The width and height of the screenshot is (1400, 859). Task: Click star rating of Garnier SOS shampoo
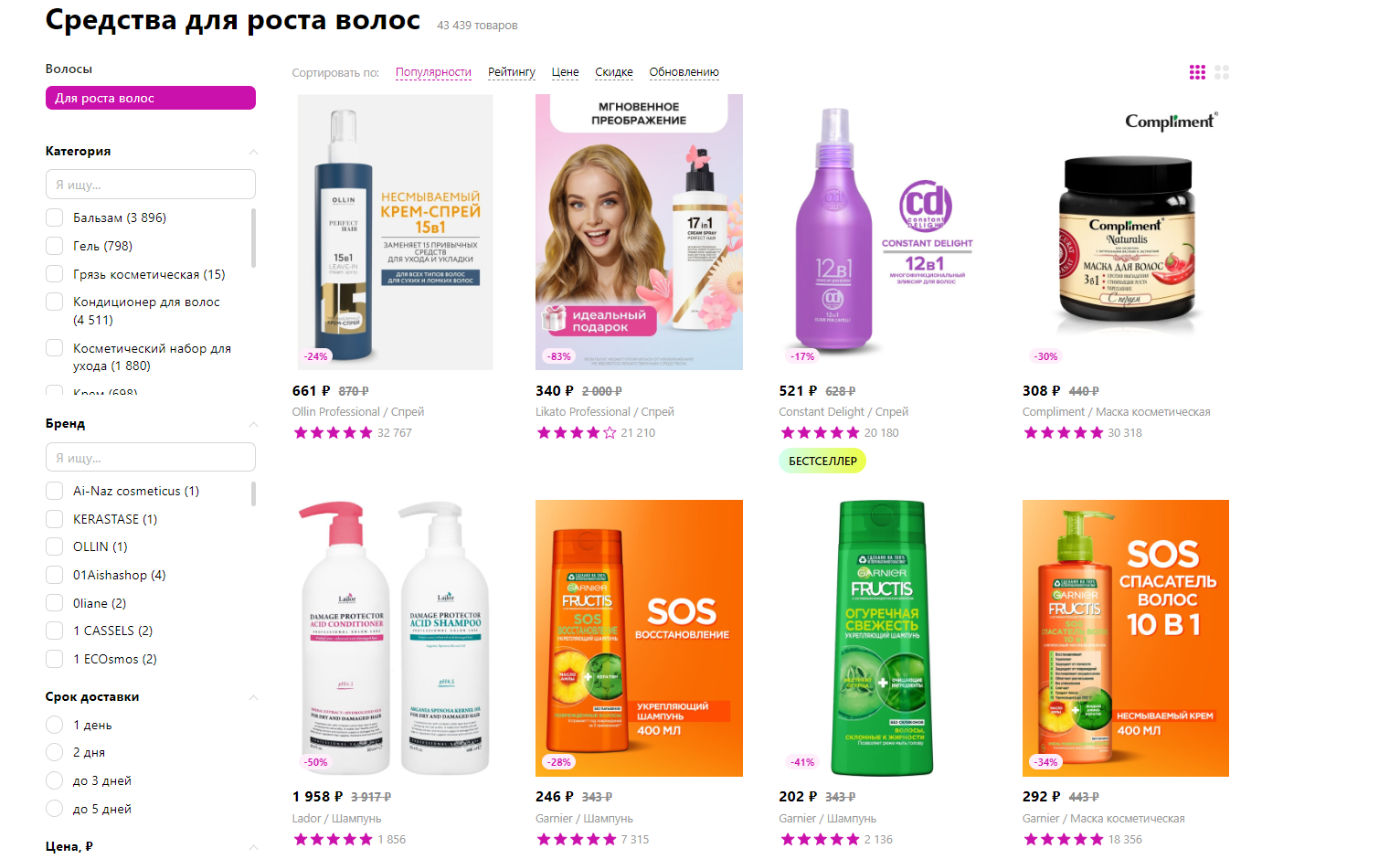(577, 839)
